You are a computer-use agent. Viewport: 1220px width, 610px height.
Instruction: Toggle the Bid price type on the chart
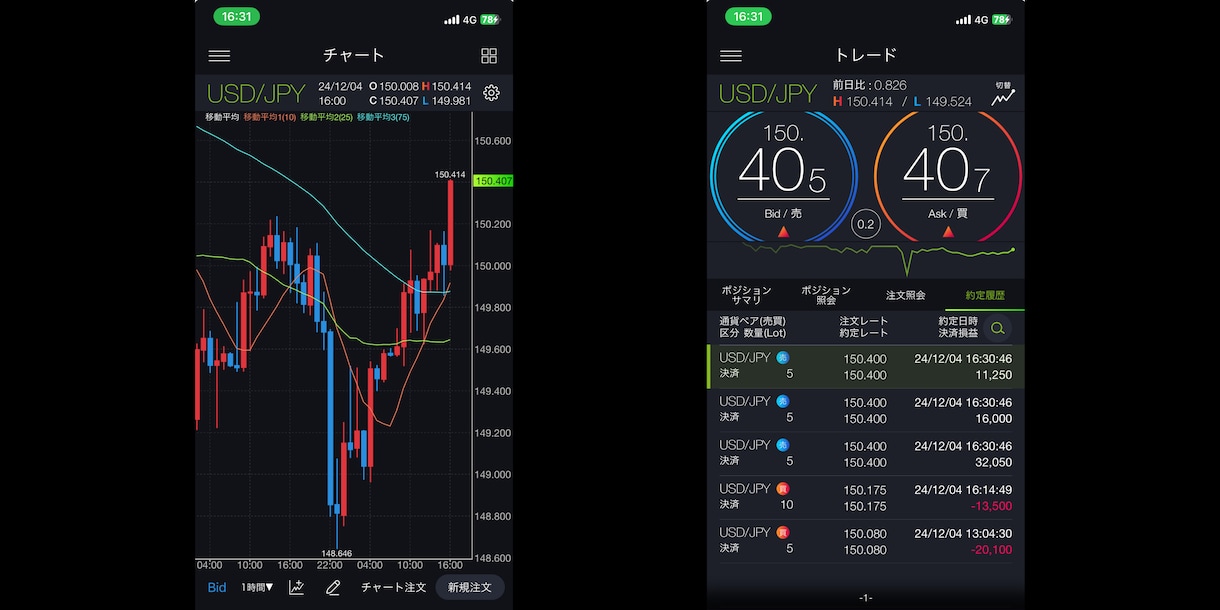[x=217, y=587]
